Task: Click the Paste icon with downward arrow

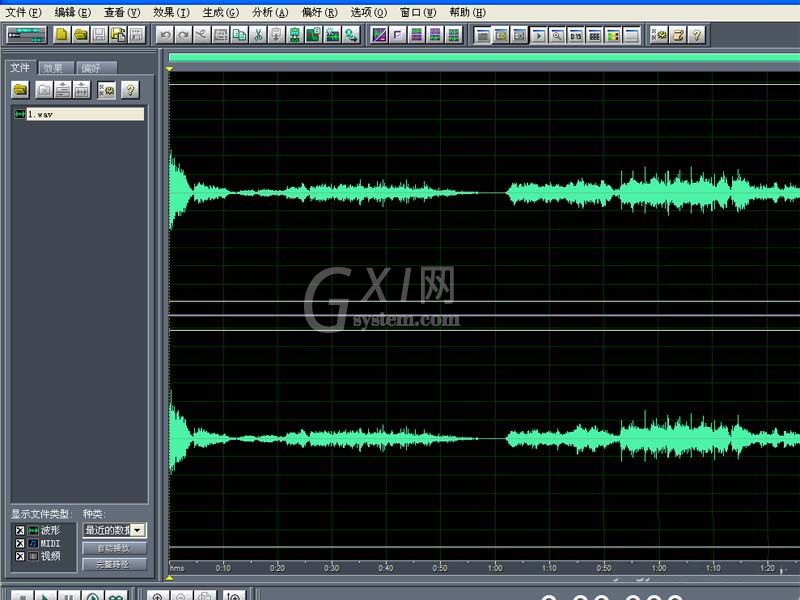Action: tap(277, 35)
